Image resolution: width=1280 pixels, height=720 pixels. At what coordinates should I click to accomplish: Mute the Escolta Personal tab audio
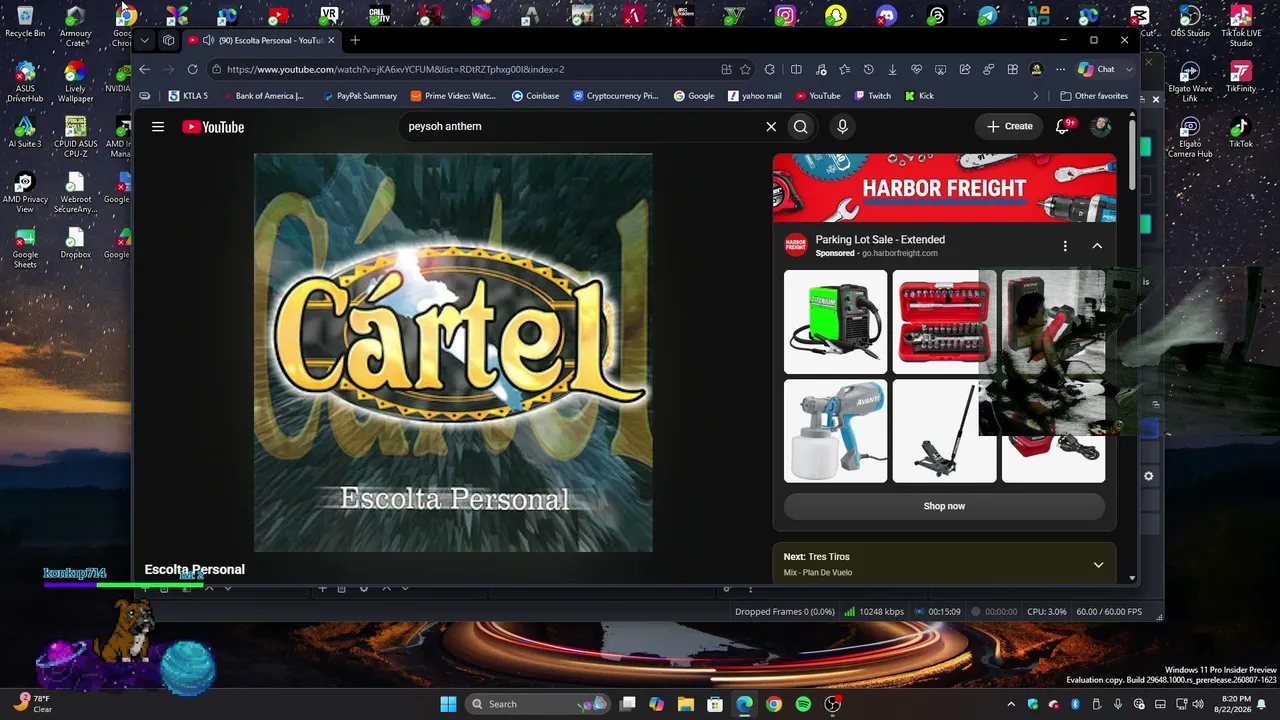click(207, 40)
